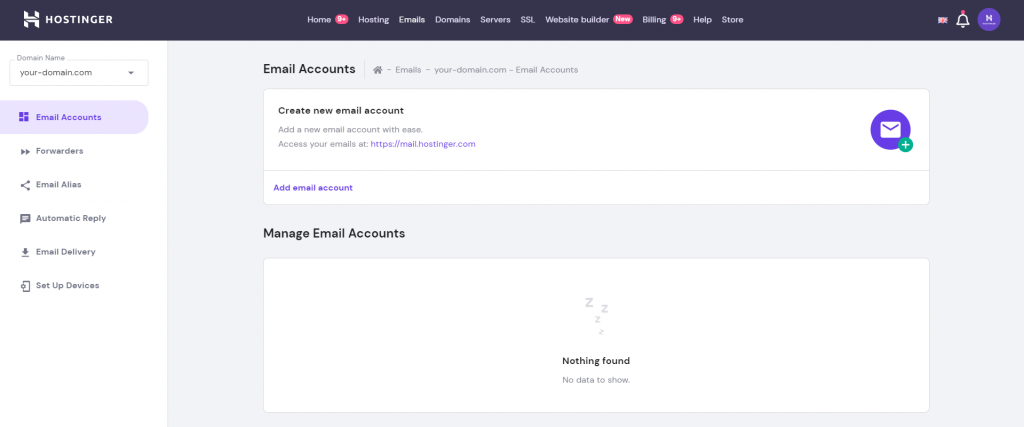Click the envelope create-email icon
Image resolution: width=1024 pixels, height=427 pixels.
(890, 130)
